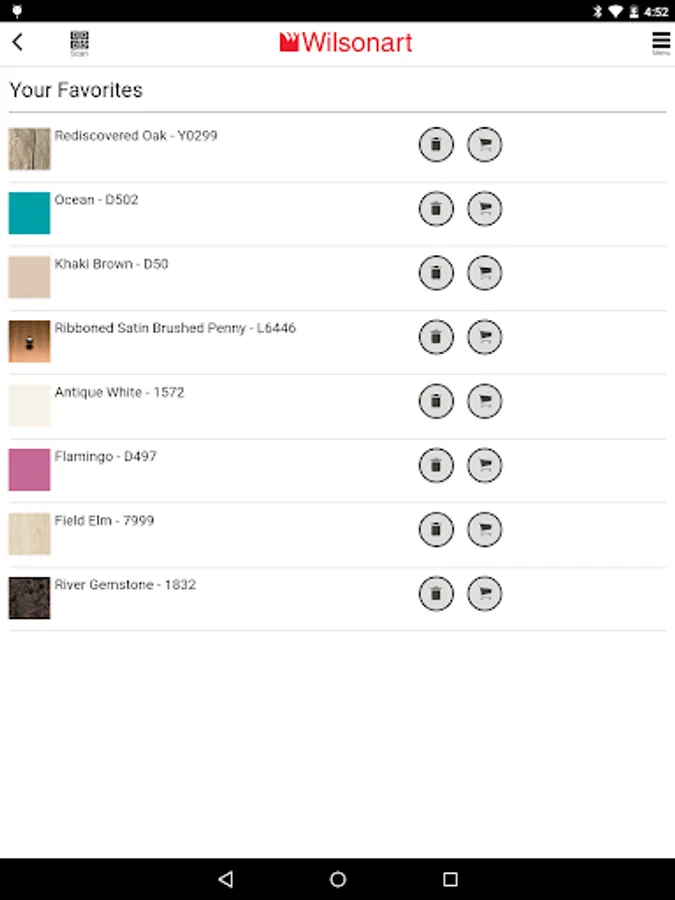Delete Khaki Brown D50 favorite
Image resolution: width=675 pixels, height=900 pixels.
(x=436, y=273)
